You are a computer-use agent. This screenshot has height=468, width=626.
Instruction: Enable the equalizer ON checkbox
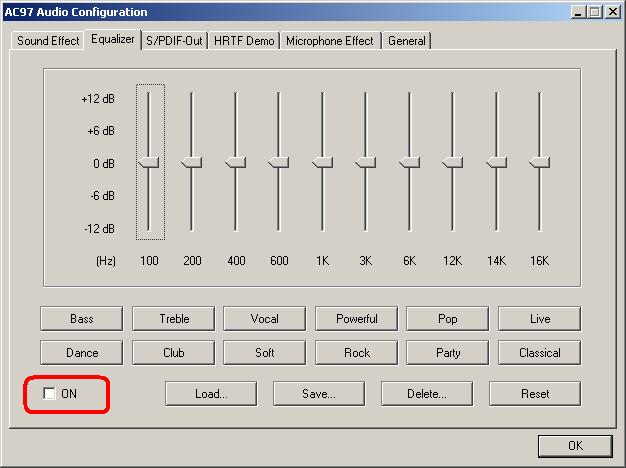[50, 394]
